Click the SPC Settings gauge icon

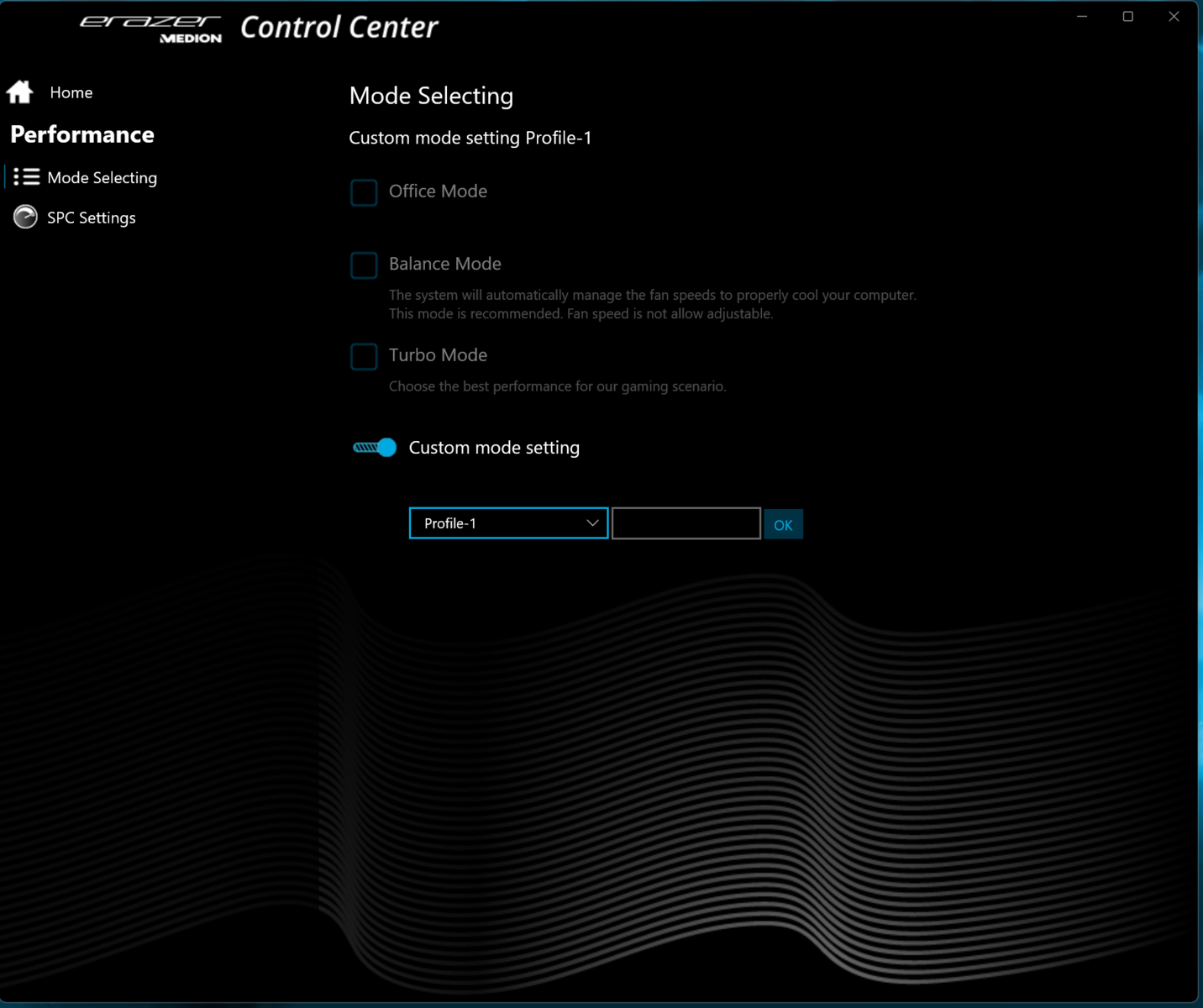(25, 217)
